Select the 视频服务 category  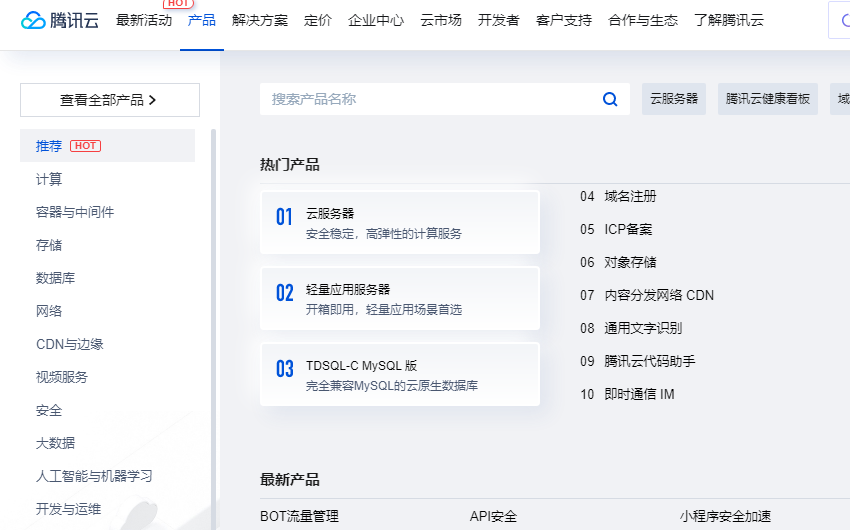62,377
